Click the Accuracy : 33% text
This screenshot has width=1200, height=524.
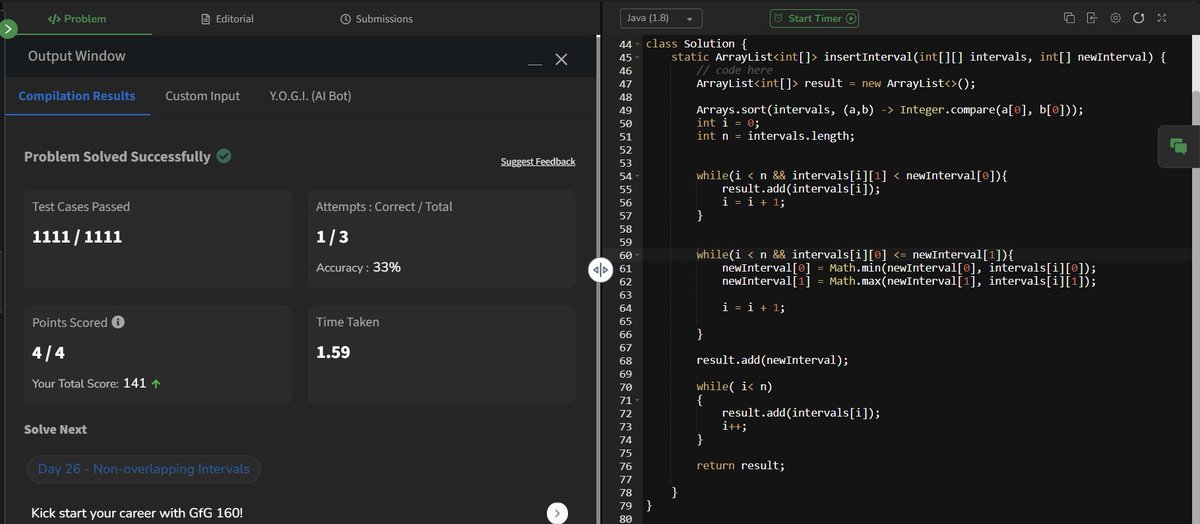(358, 267)
